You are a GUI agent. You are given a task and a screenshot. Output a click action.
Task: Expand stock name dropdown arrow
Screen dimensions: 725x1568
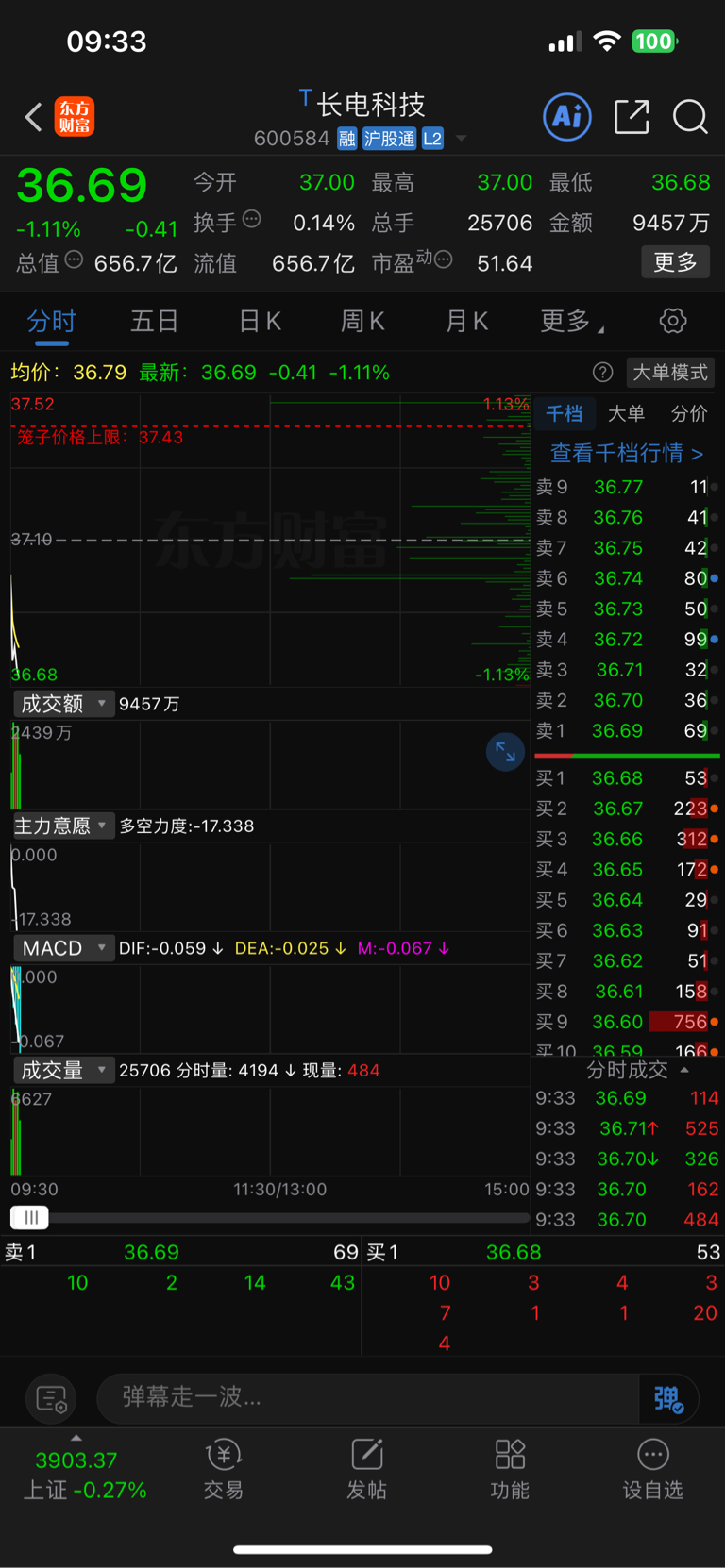(462, 139)
